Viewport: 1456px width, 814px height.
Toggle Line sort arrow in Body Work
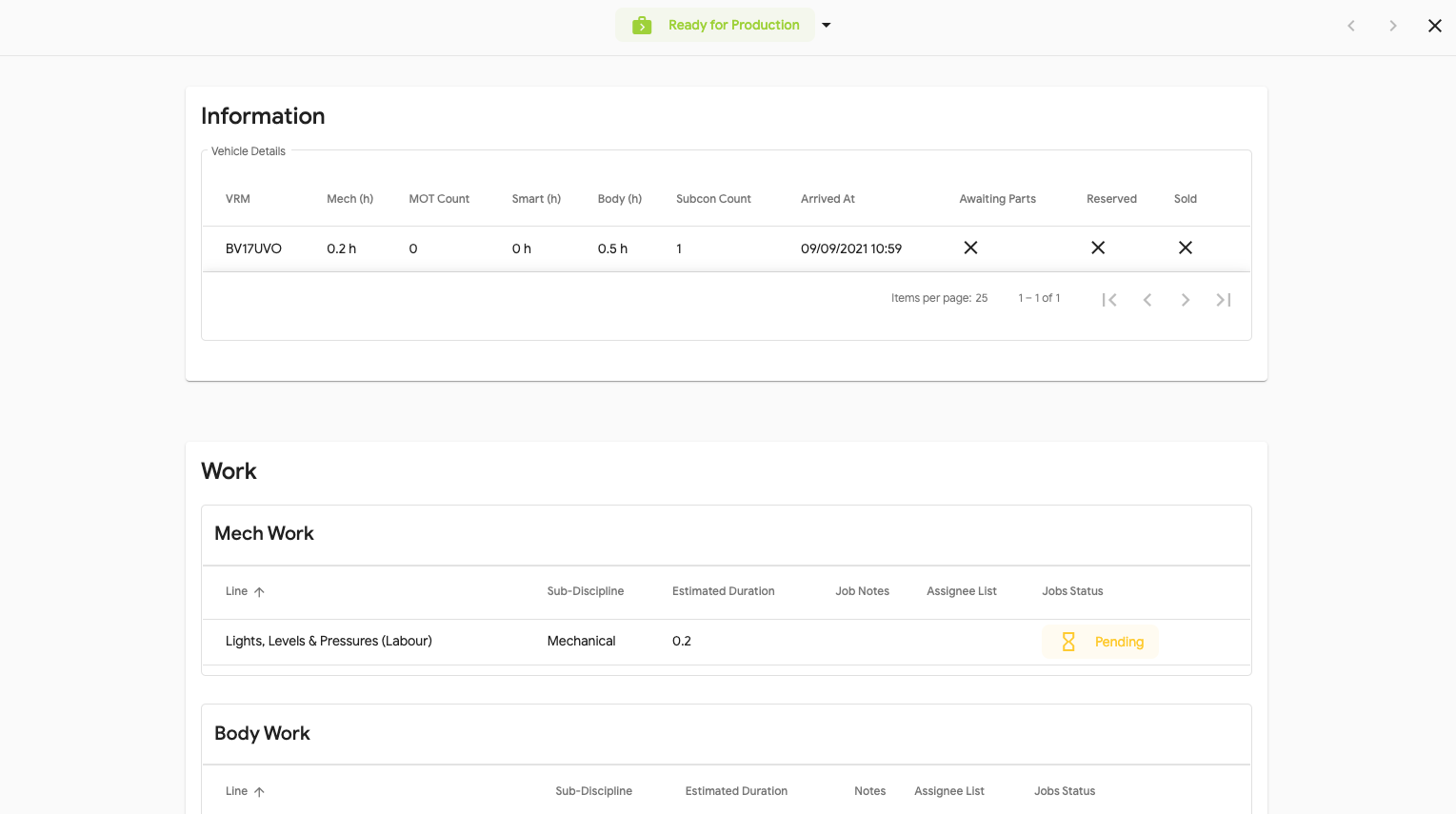(x=259, y=792)
